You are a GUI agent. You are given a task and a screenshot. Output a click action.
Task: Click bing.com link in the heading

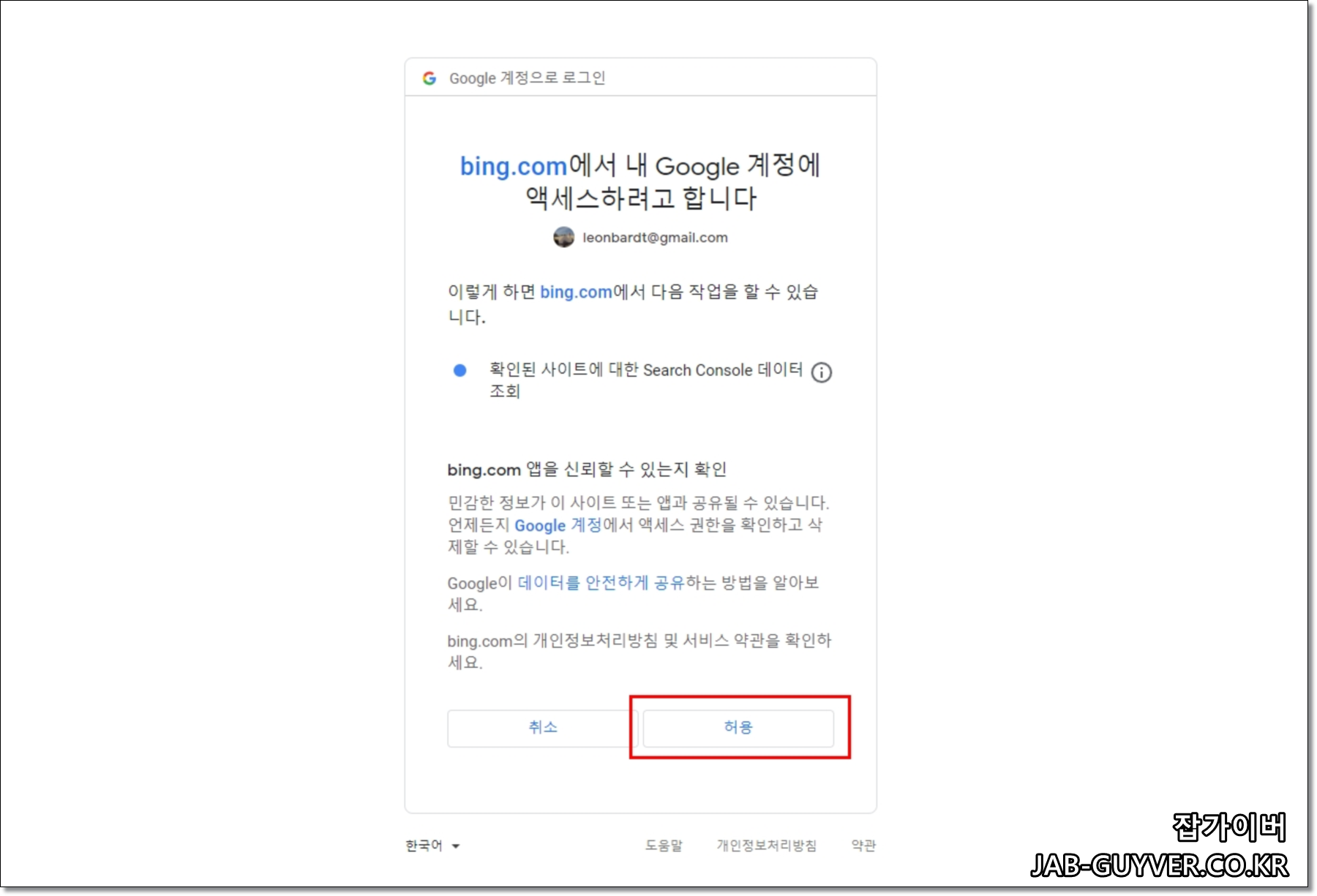click(514, 166)
